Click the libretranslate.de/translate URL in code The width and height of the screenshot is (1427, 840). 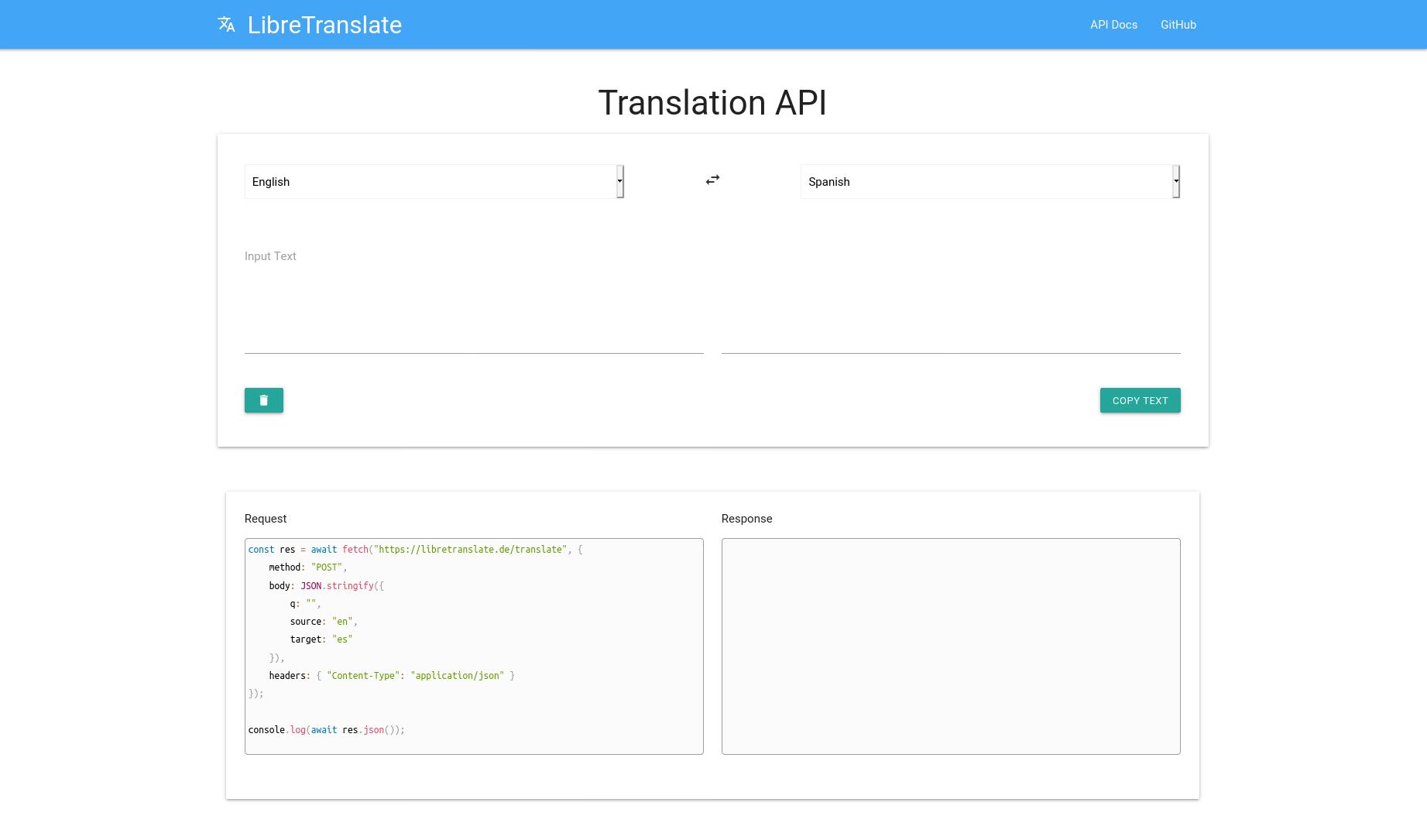470,550
